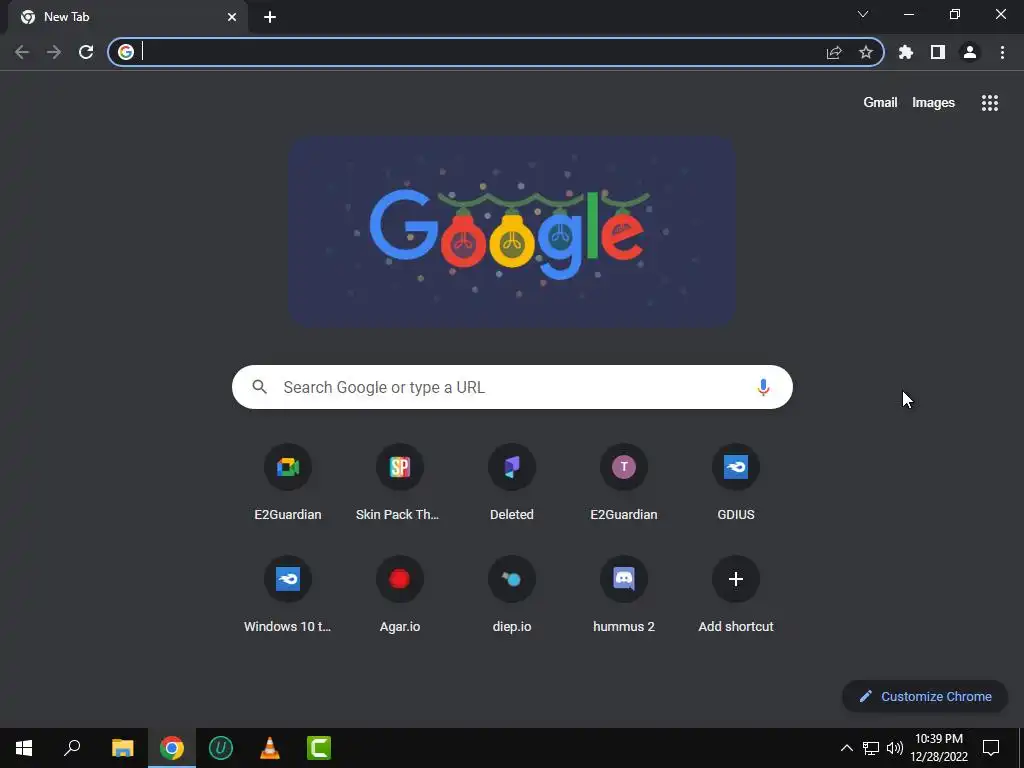Open the GDIUS shortcut

tap(736, 467)
